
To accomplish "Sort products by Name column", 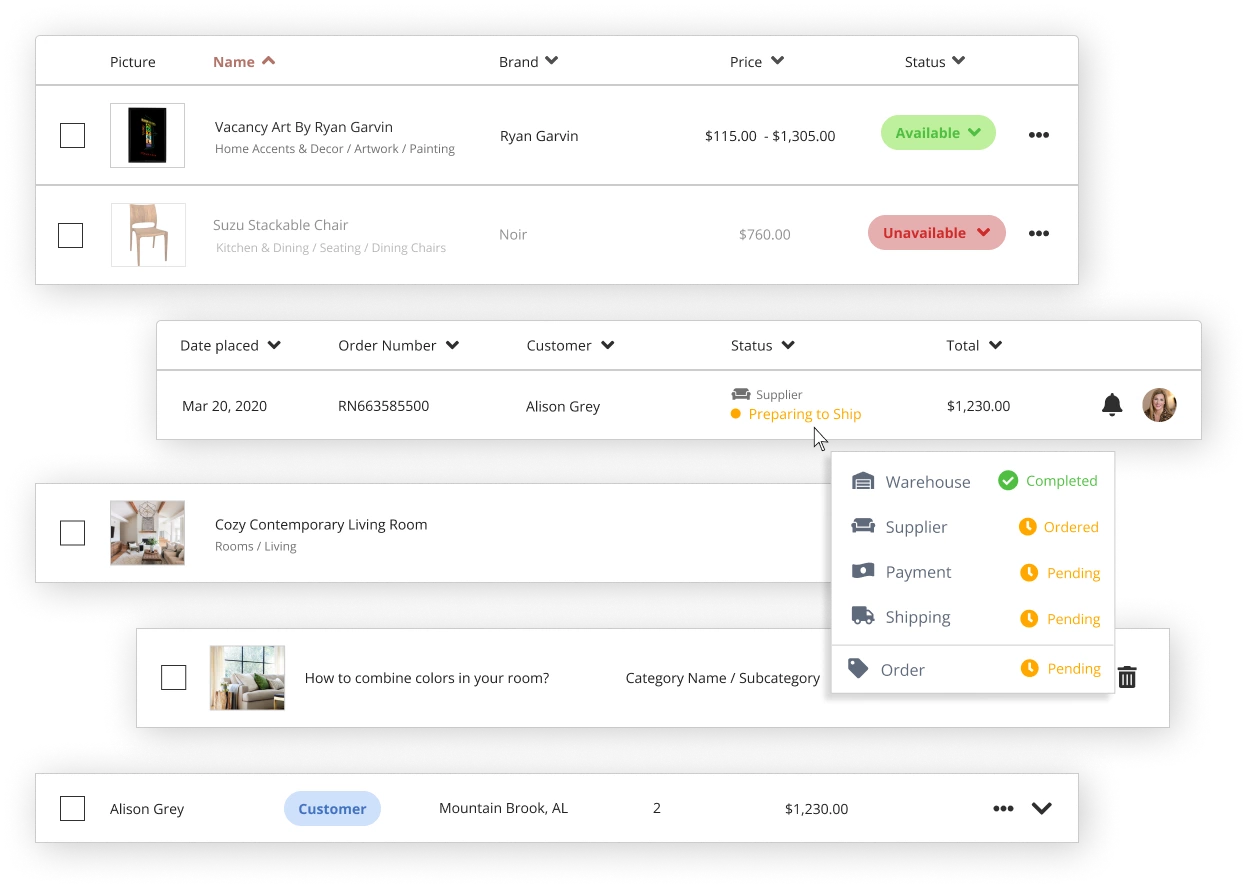I will click(x=243, y=61).
